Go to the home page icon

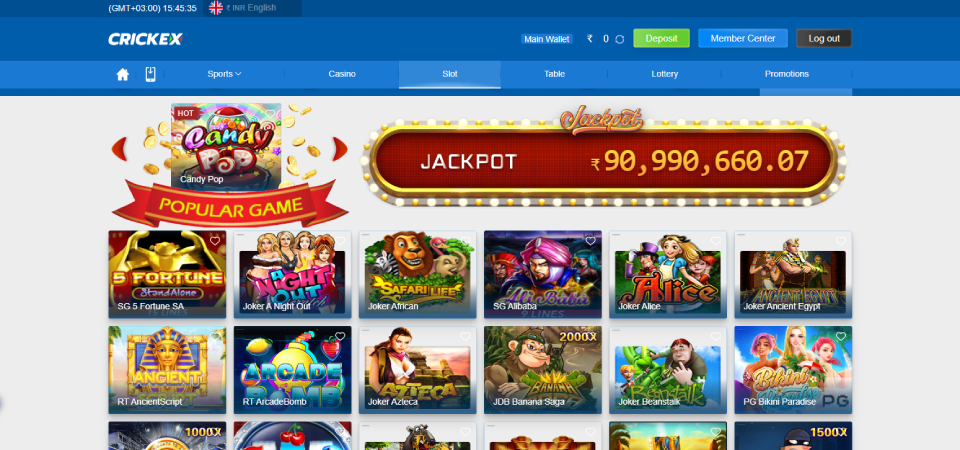tap(122, 75)
